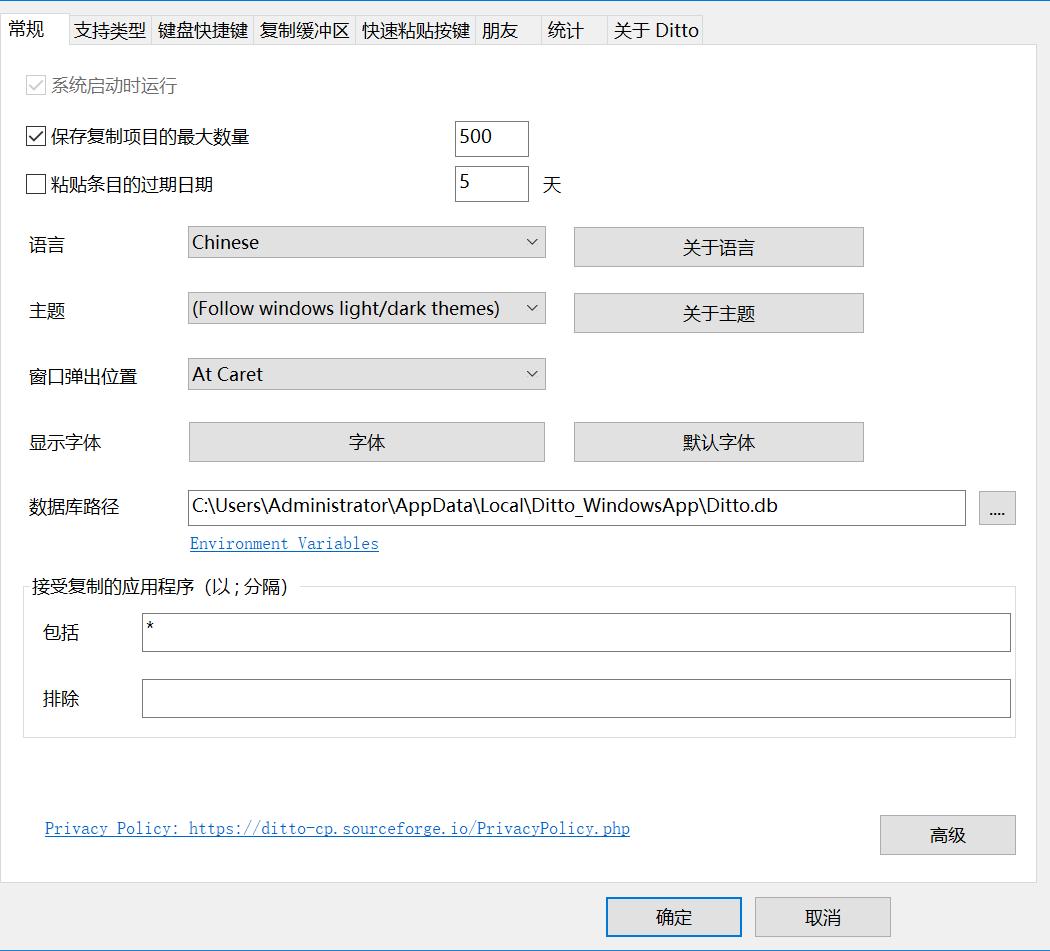
Task: Enable 粘贴条目的过期日期
Action: pyautogui.click(x=35, y=183)
